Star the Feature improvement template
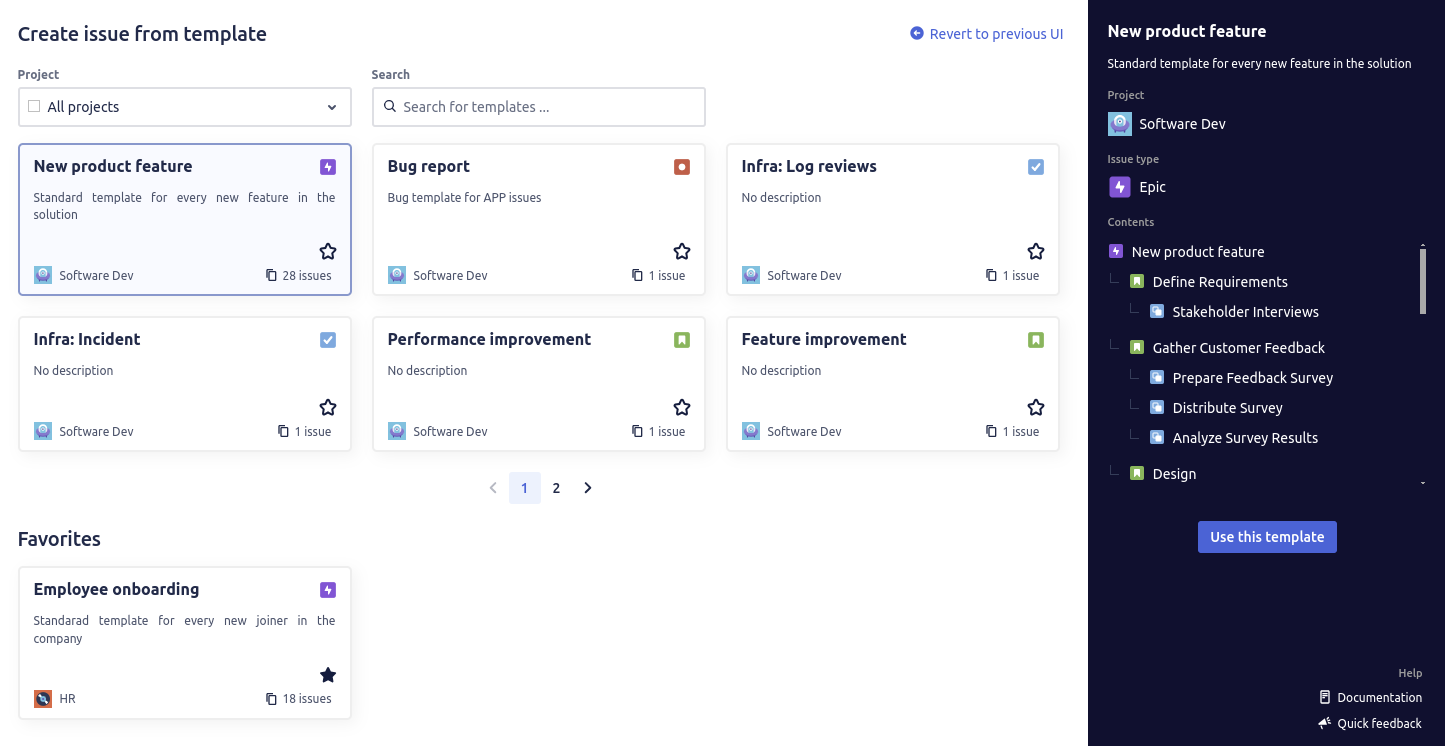1445x746 pixels. point(1036,407)
